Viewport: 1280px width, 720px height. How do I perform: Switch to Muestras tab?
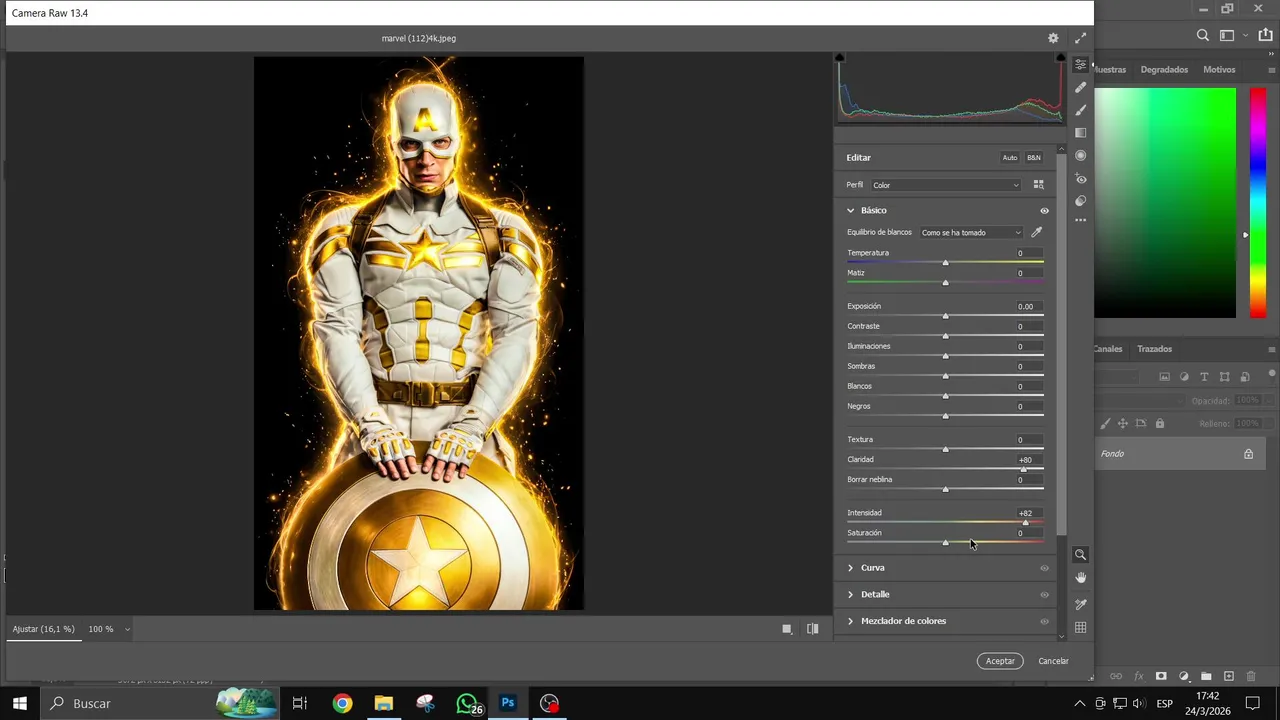tap(1110, 70)
